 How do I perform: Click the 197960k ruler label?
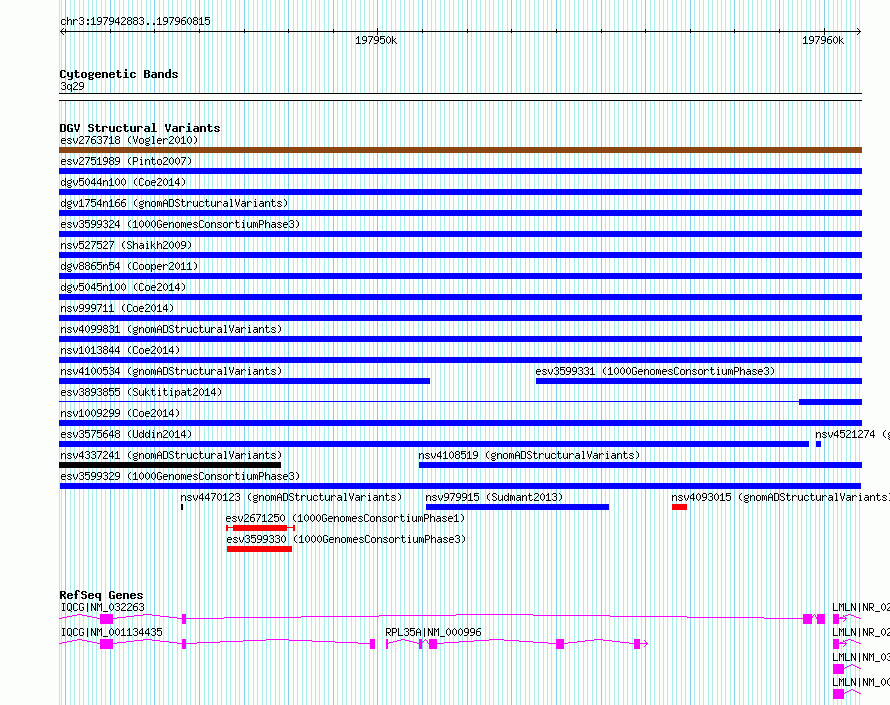tap(823, 40)
